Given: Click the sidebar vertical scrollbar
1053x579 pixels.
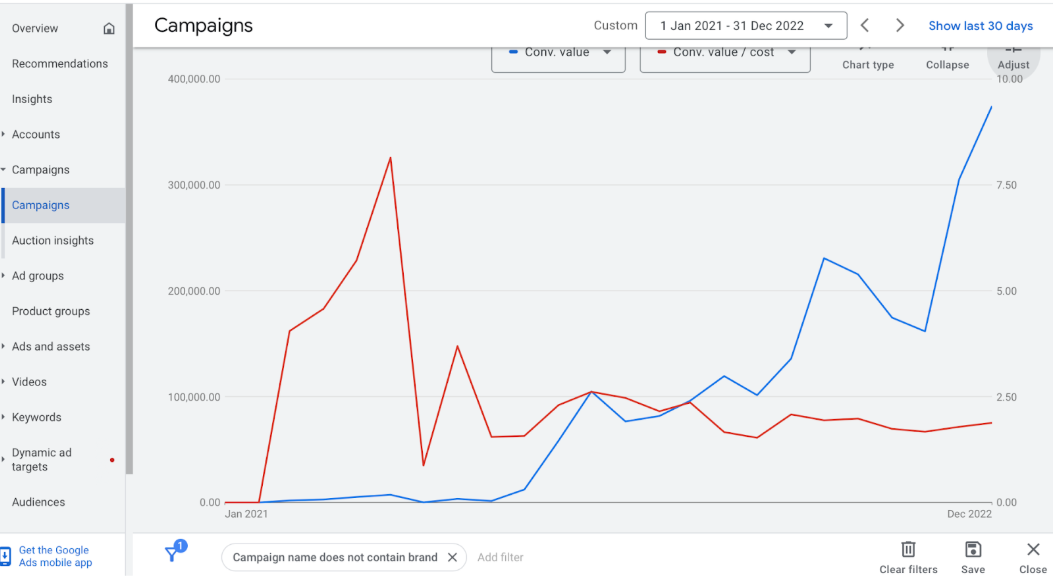Looking at the screenshot, I should pyautogui.click(x=129, y=240).
